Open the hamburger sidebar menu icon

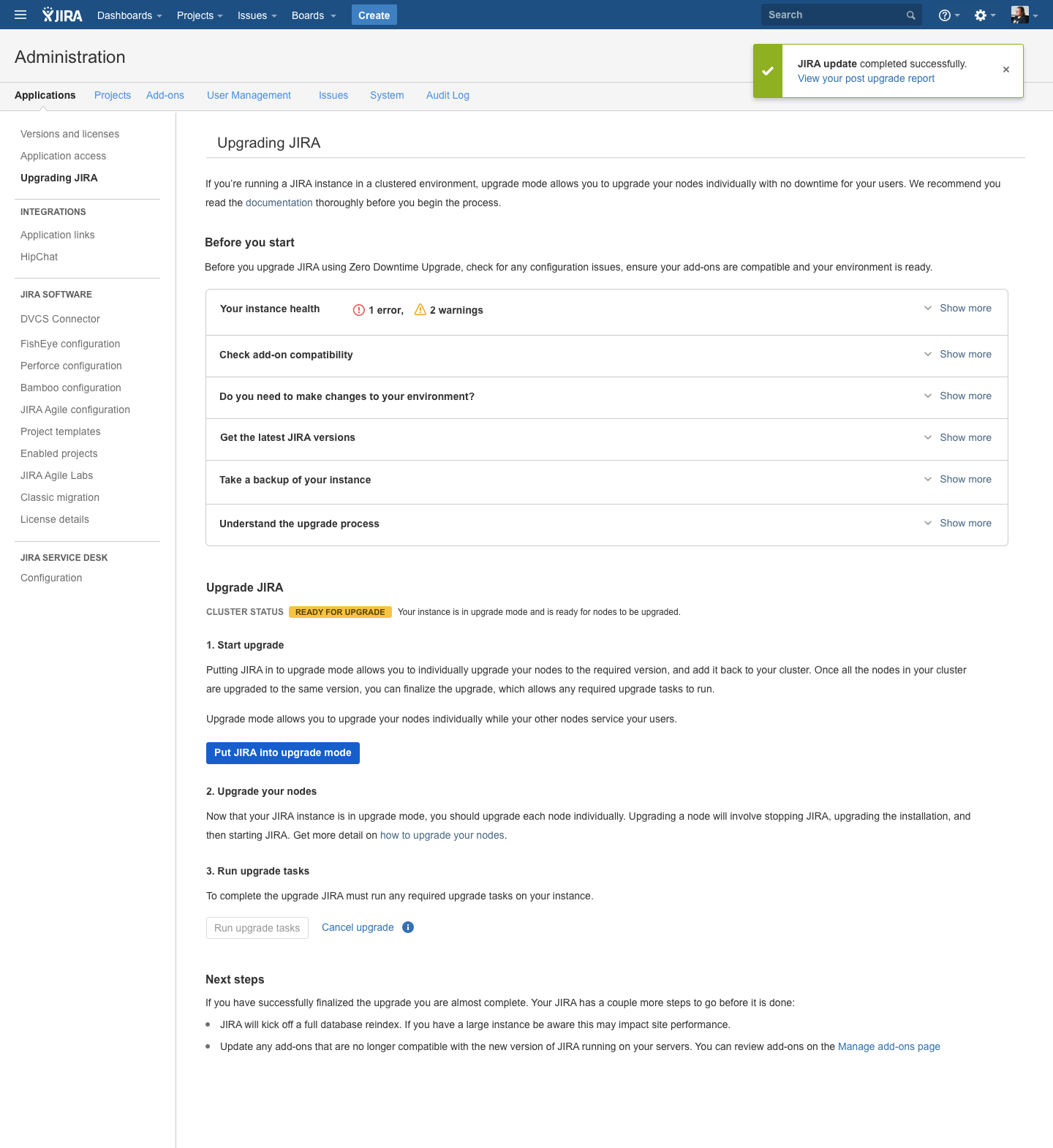(x=20, y=15)
